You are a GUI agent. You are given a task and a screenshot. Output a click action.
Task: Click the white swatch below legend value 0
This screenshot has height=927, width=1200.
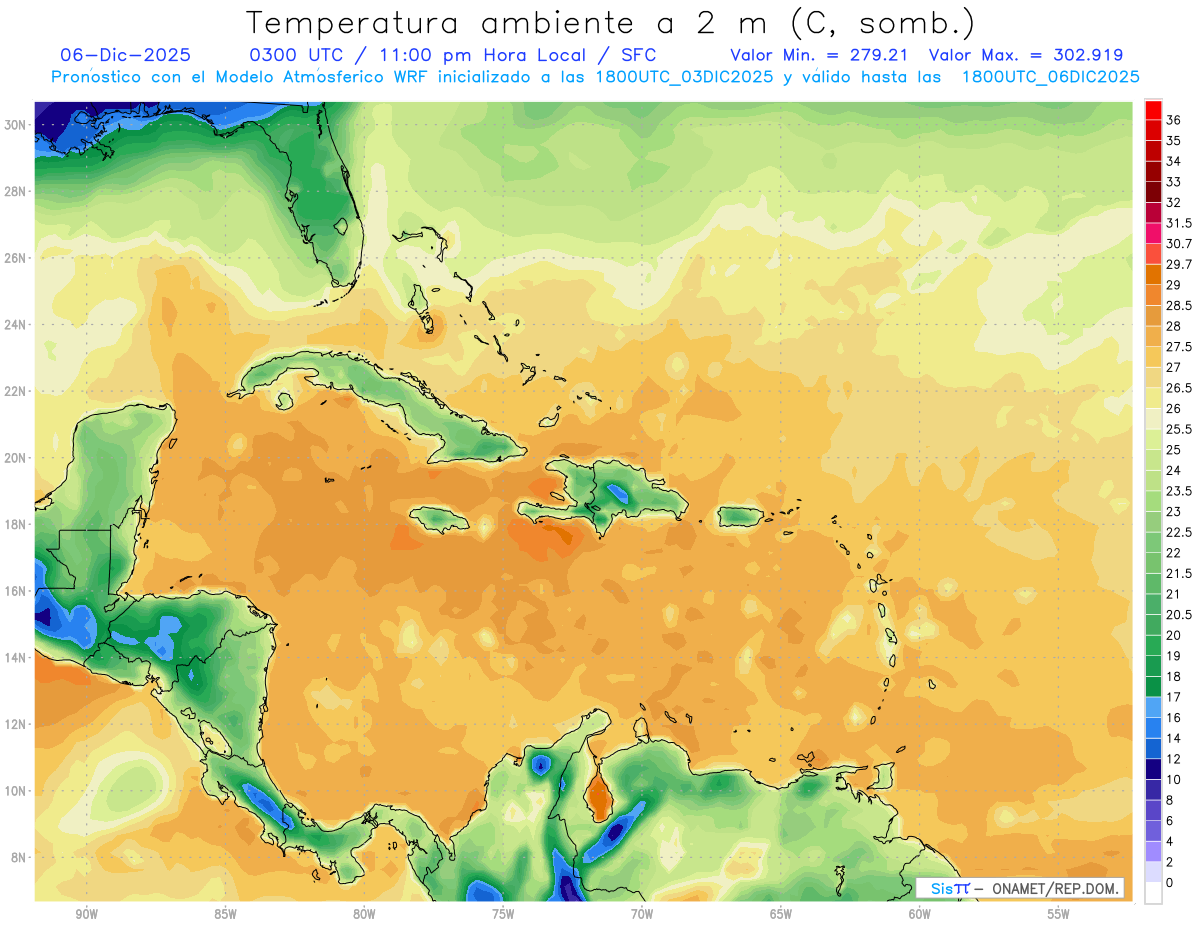[x=1153, y=893]
